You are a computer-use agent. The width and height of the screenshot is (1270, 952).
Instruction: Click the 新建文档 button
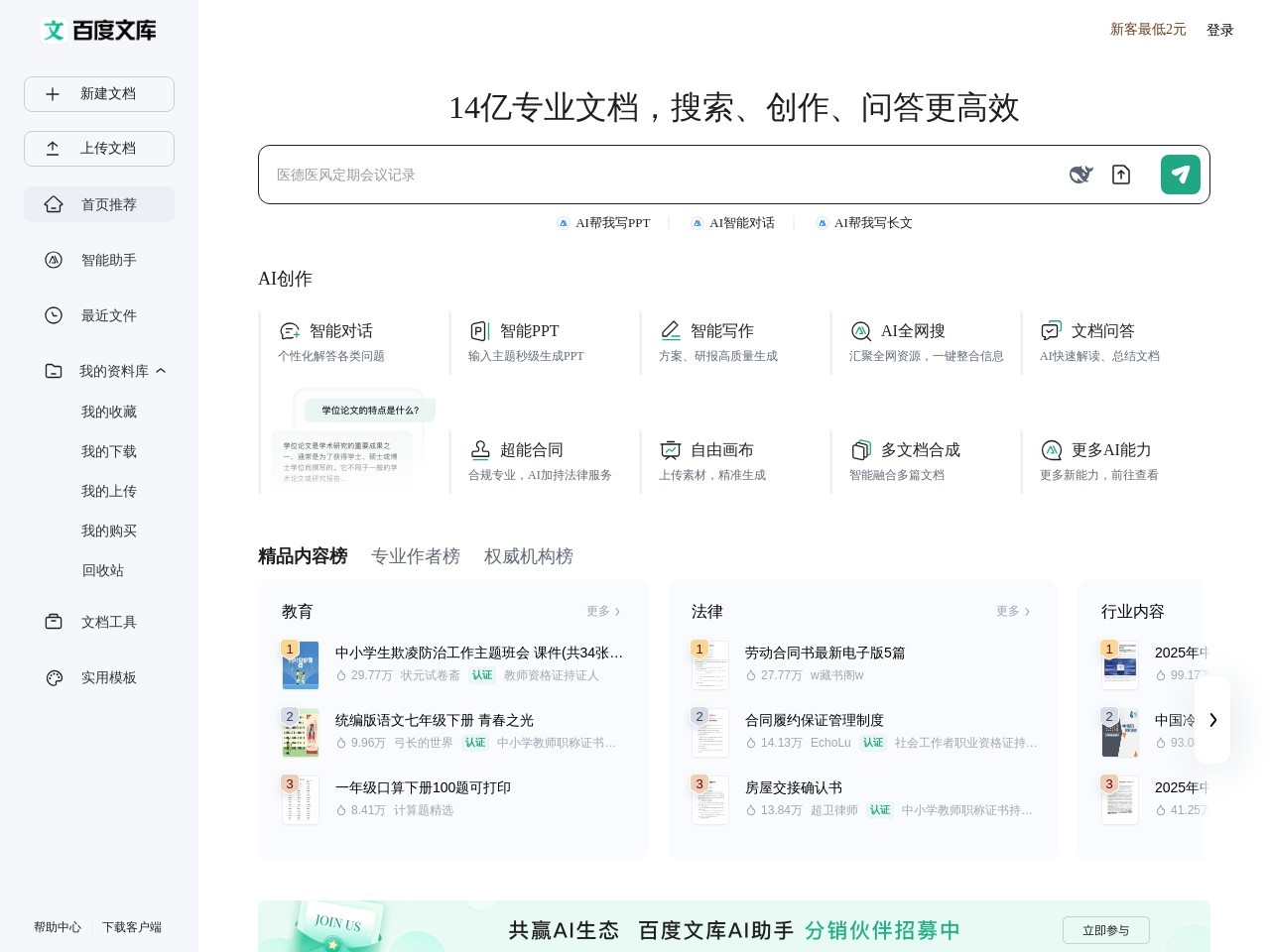click(99, 94)
